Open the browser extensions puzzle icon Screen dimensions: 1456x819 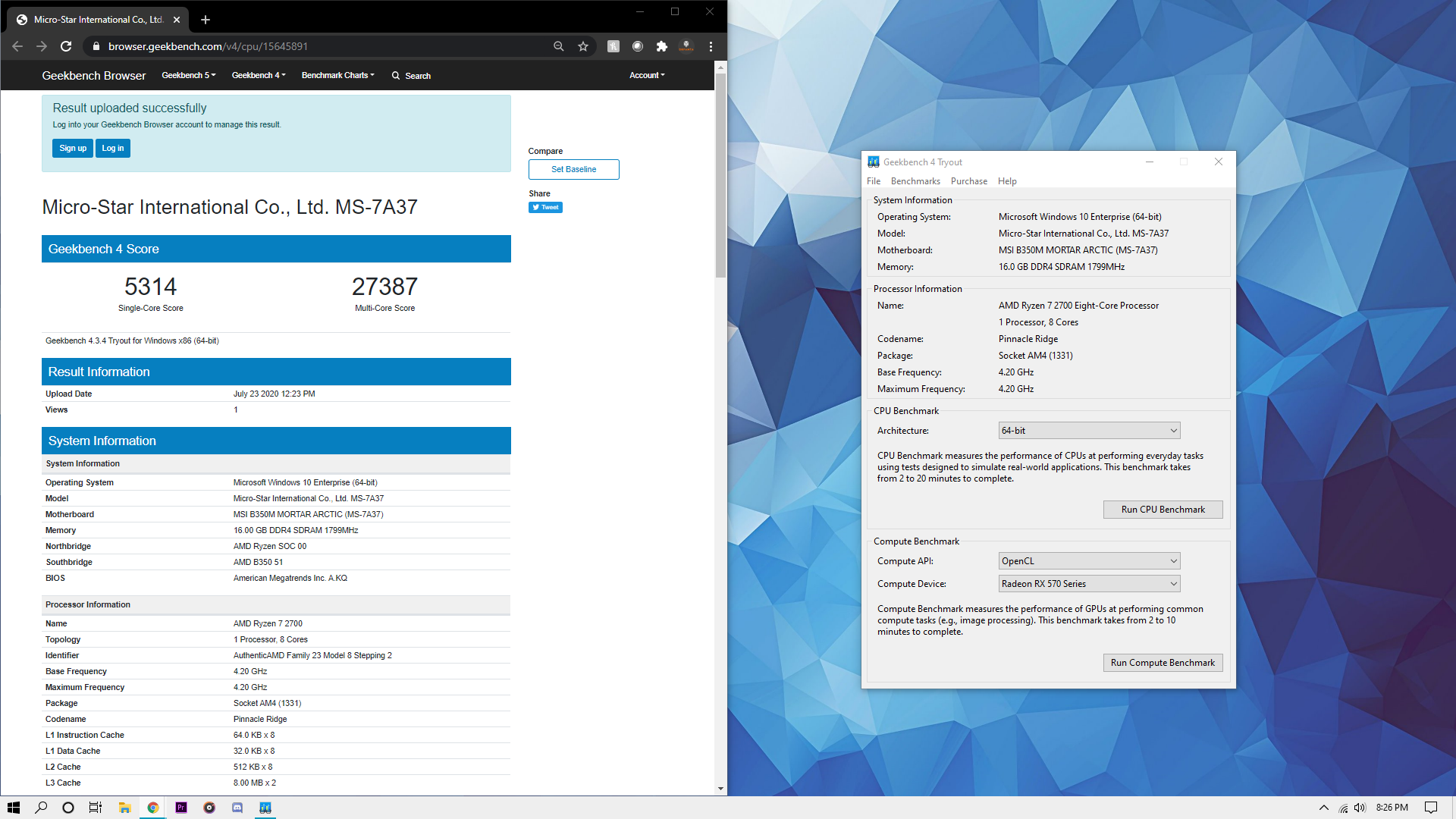click(662, 46)
